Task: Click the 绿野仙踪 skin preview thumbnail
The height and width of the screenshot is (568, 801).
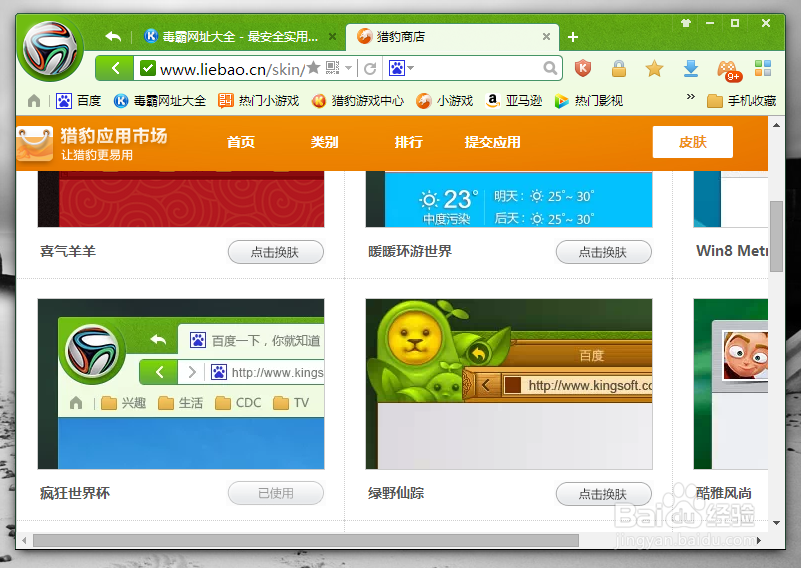Action: pyautogui.click(x=509, y=384)
